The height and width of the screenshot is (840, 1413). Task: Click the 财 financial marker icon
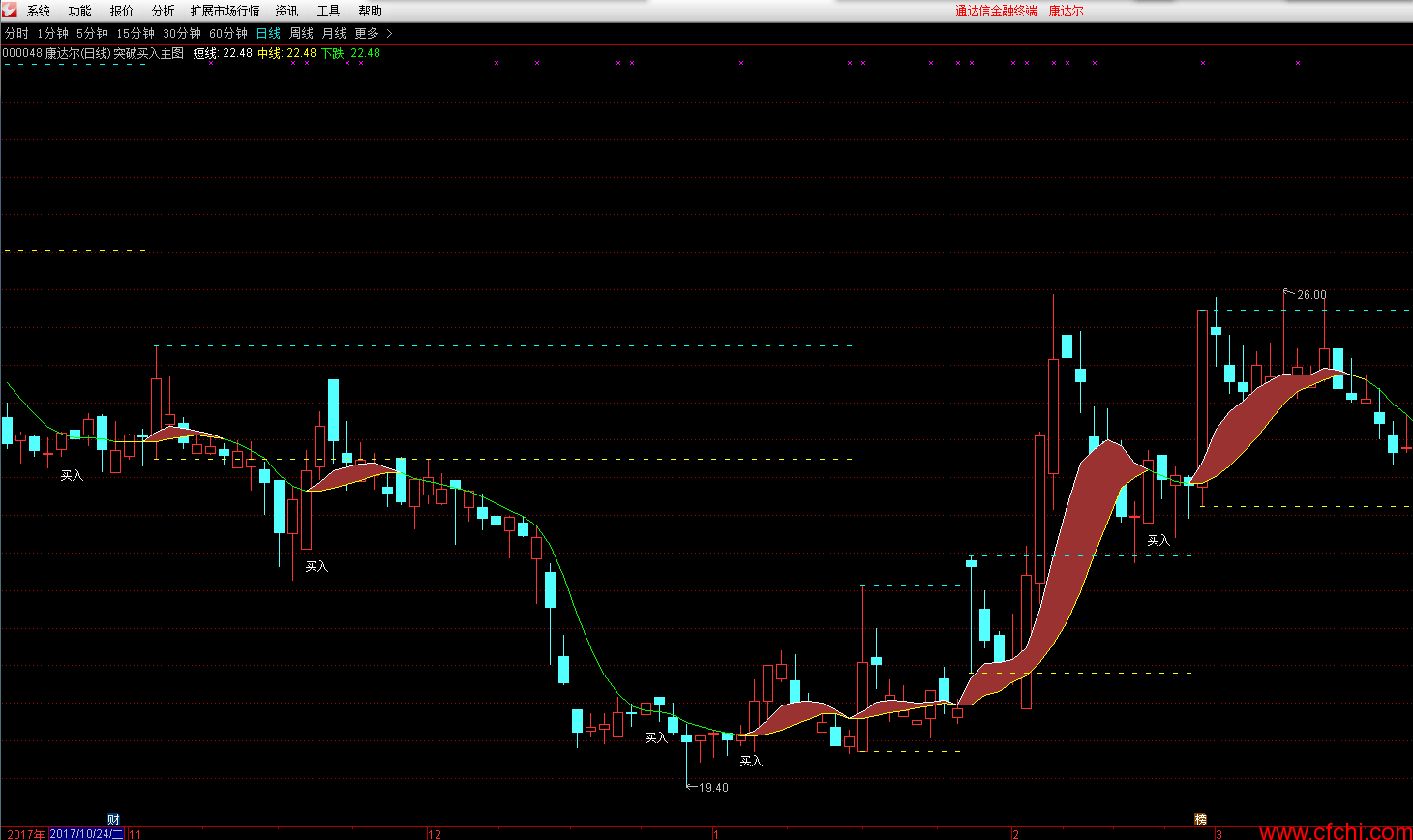click(x=113, y=820)
